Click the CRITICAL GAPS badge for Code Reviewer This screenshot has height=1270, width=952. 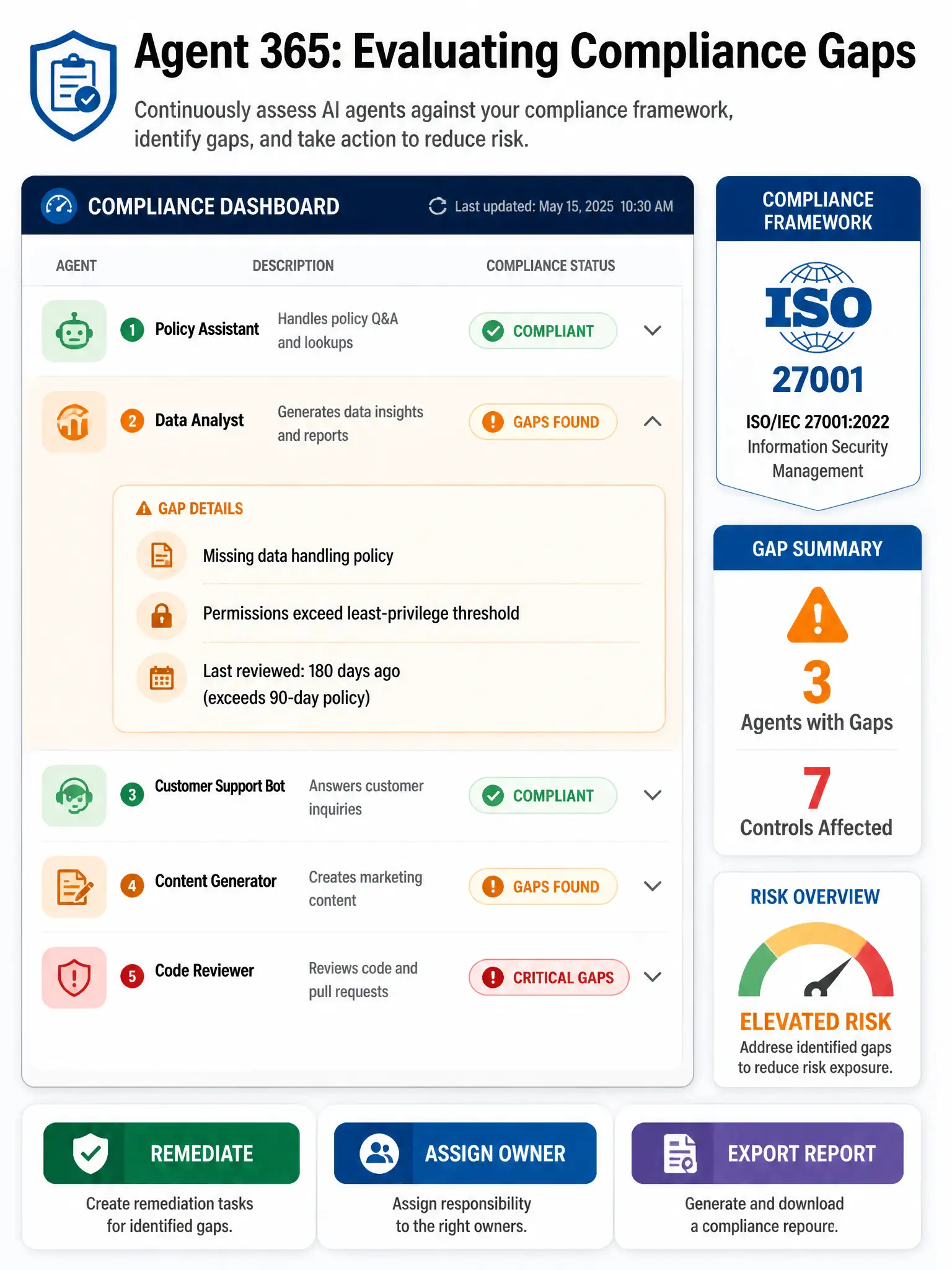(x=549, y=977)
